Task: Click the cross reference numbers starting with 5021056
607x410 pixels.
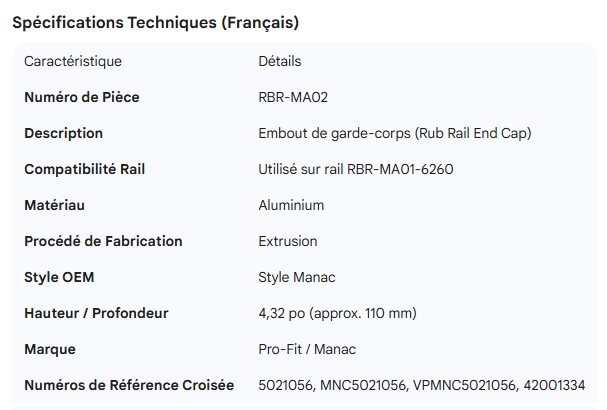Action: click(x=421, y=385)
